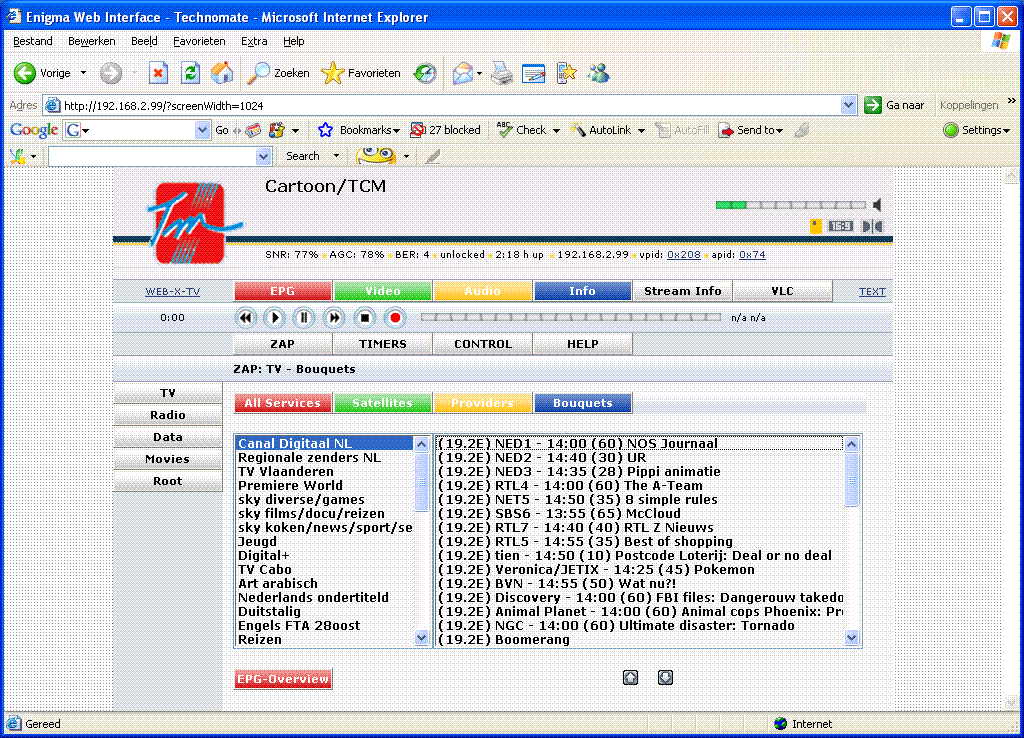1024x738 pixels.
Task: Open the WEB-X-TV link
Action: (x=172, y=292)
